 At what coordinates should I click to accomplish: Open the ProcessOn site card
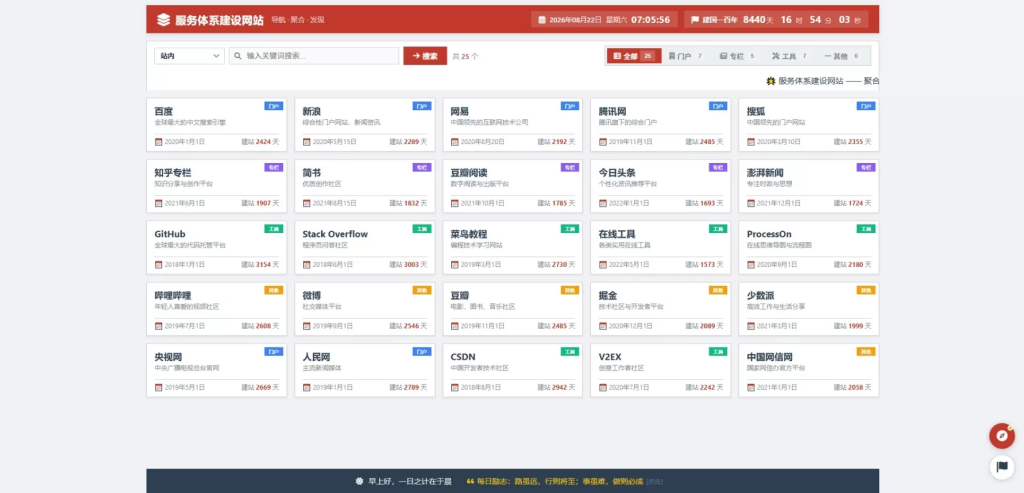(x=808, y=247)
